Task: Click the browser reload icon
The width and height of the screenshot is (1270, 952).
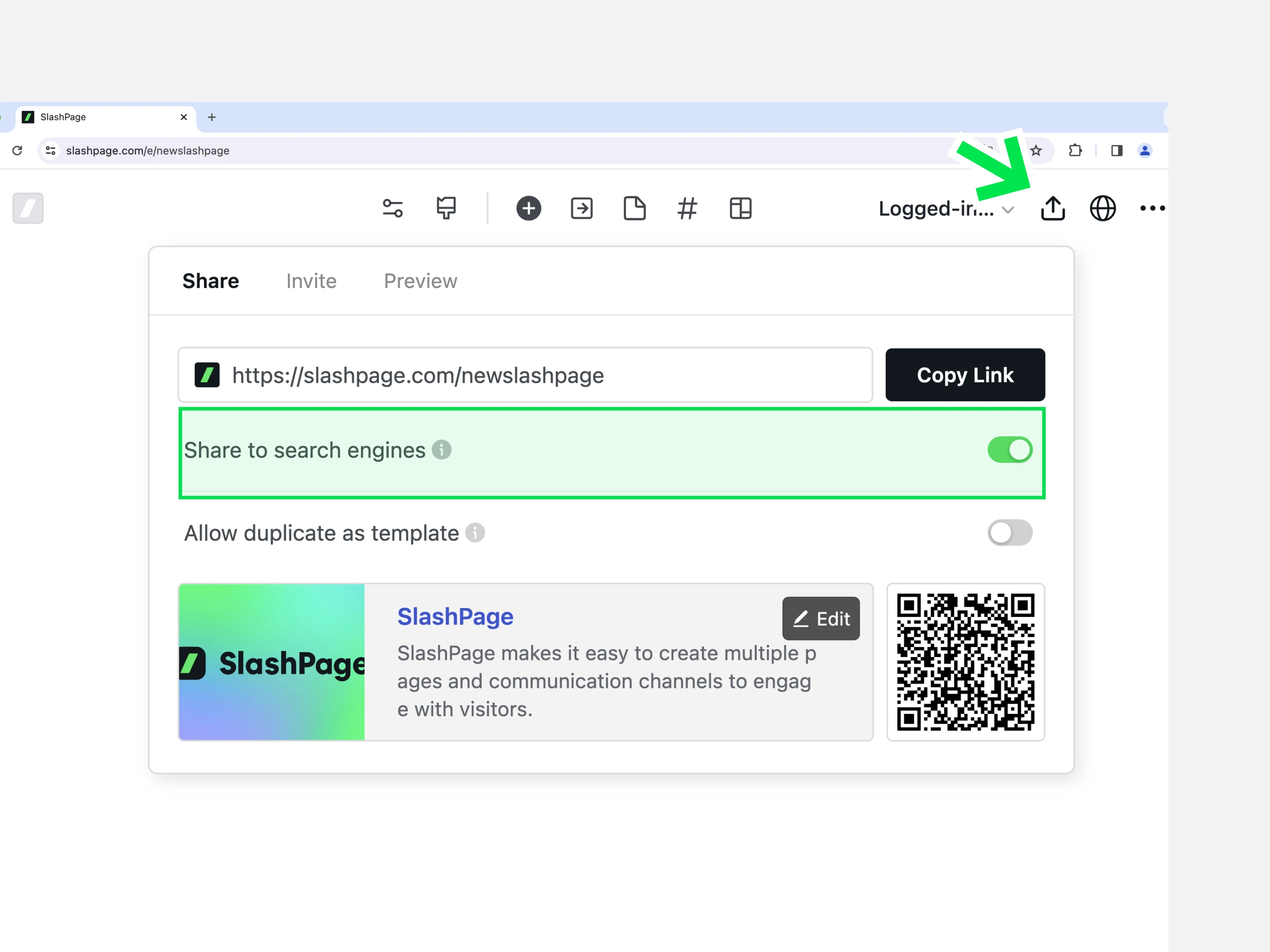Action: 17,150
